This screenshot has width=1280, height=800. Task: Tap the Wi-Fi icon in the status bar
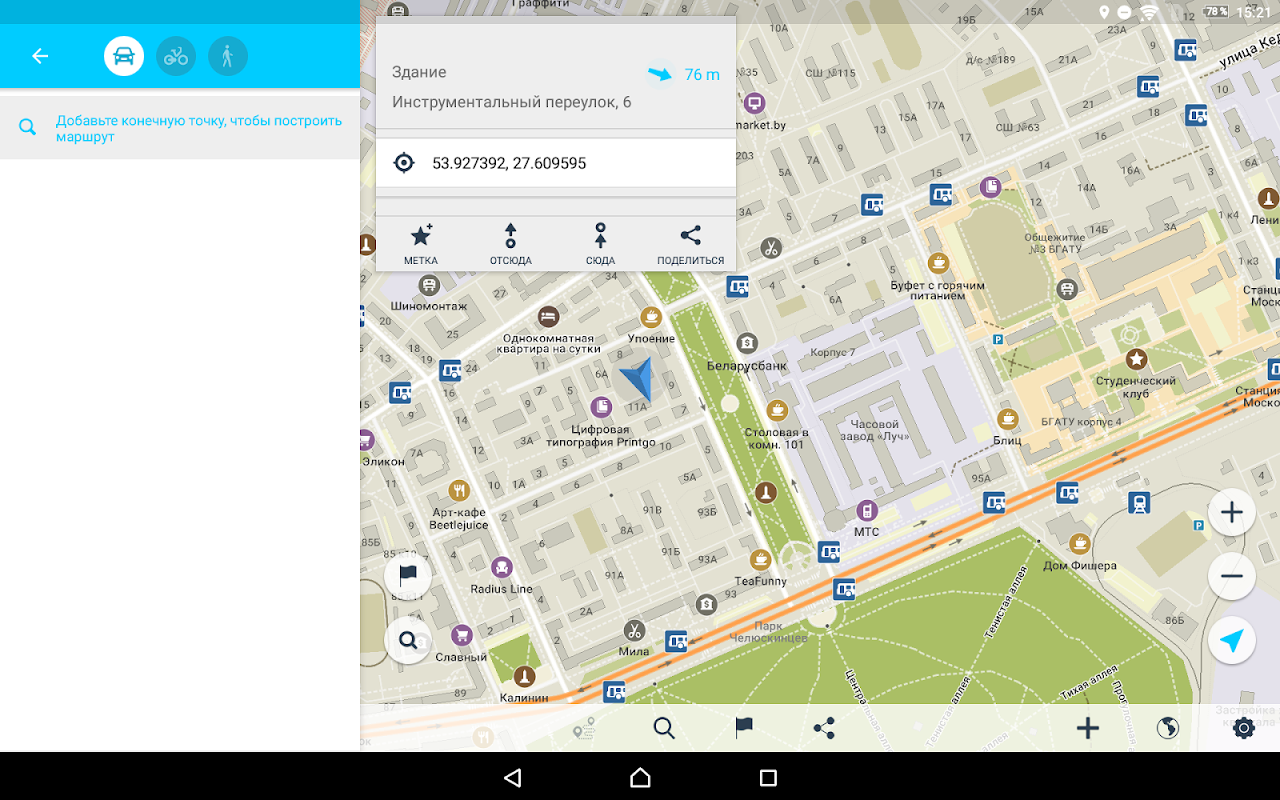[x=1149, y=12]
